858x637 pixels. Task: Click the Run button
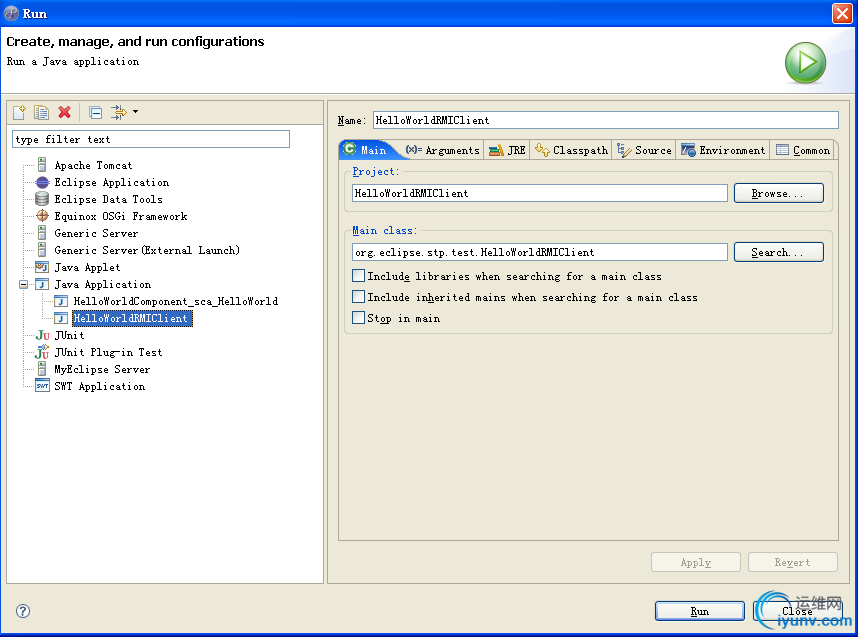699,611
